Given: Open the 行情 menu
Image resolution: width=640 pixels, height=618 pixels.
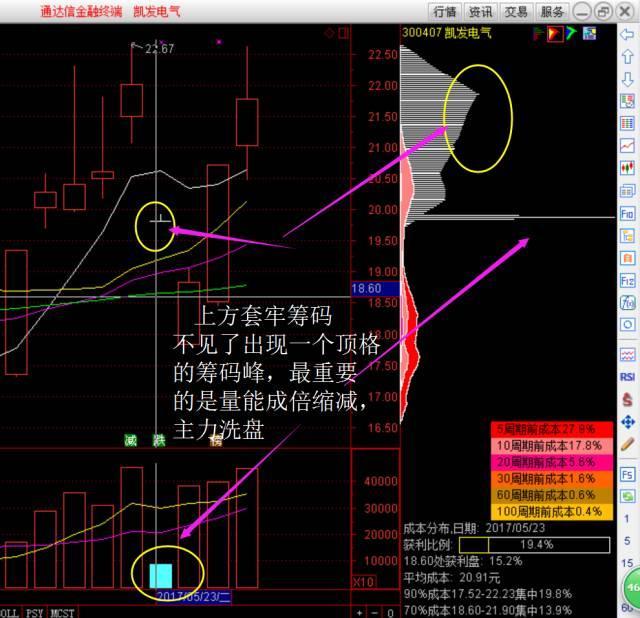Looking at the screenshot, I should (x=445, y=12).
